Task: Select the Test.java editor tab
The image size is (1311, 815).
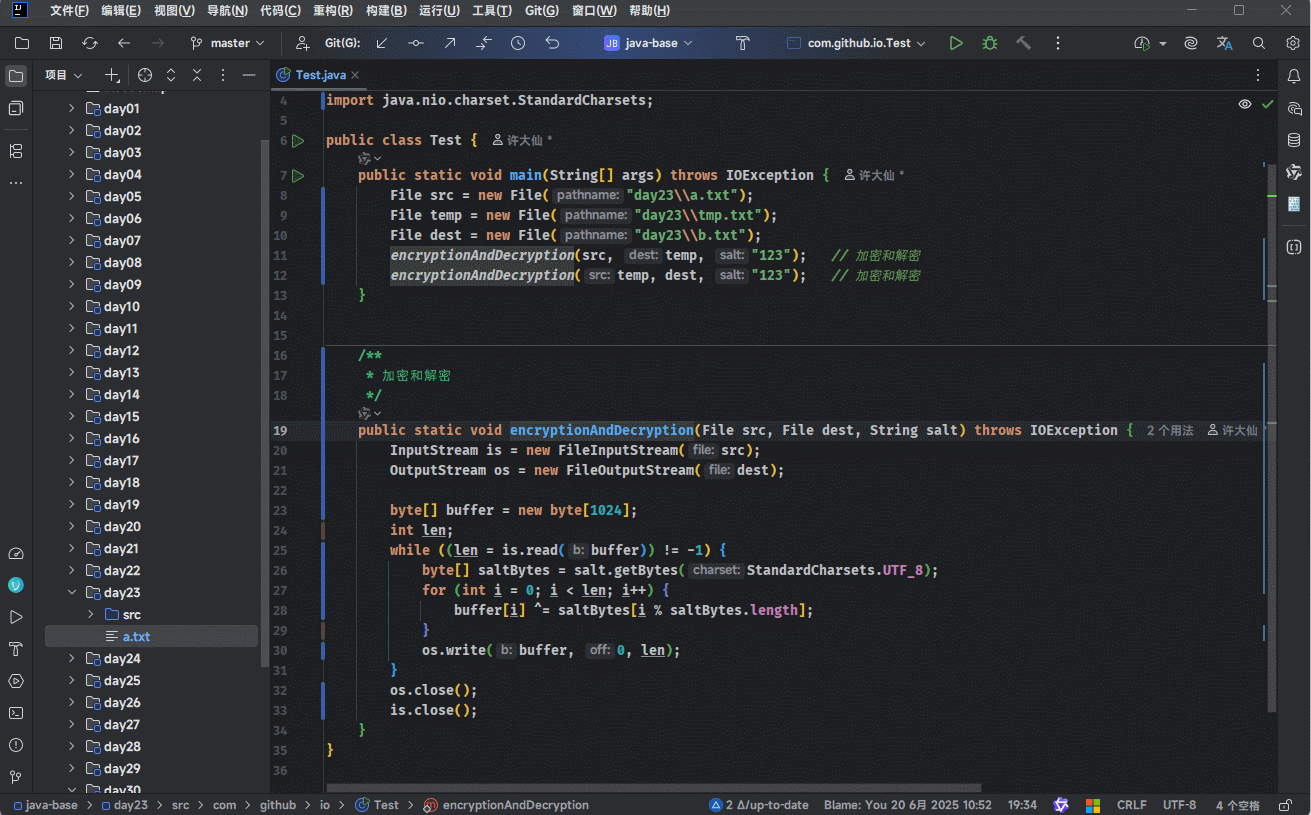Action: pyautogui.click(x=320, y=75)
